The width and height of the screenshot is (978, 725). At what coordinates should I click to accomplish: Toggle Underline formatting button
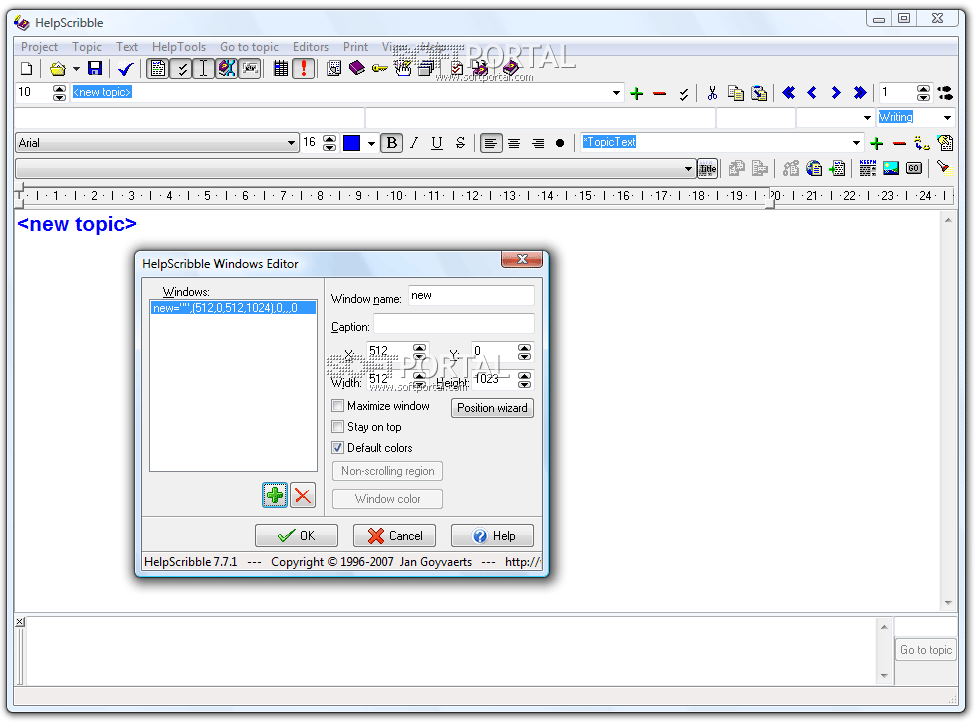[437, 143]
